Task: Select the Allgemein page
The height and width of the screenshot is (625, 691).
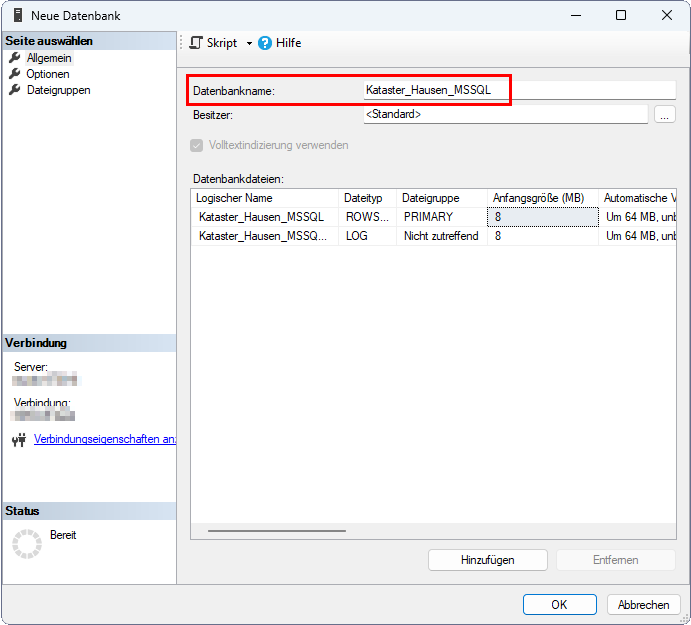Action: coord(49,58)
